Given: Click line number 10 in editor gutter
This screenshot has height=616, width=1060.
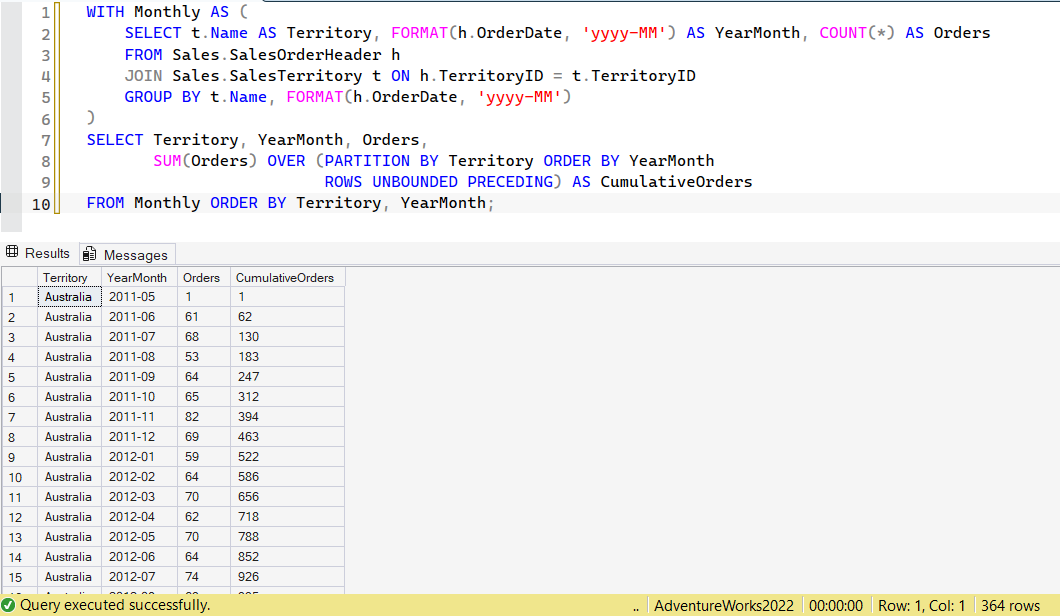Looking at the screenshot, I should 41,204.
